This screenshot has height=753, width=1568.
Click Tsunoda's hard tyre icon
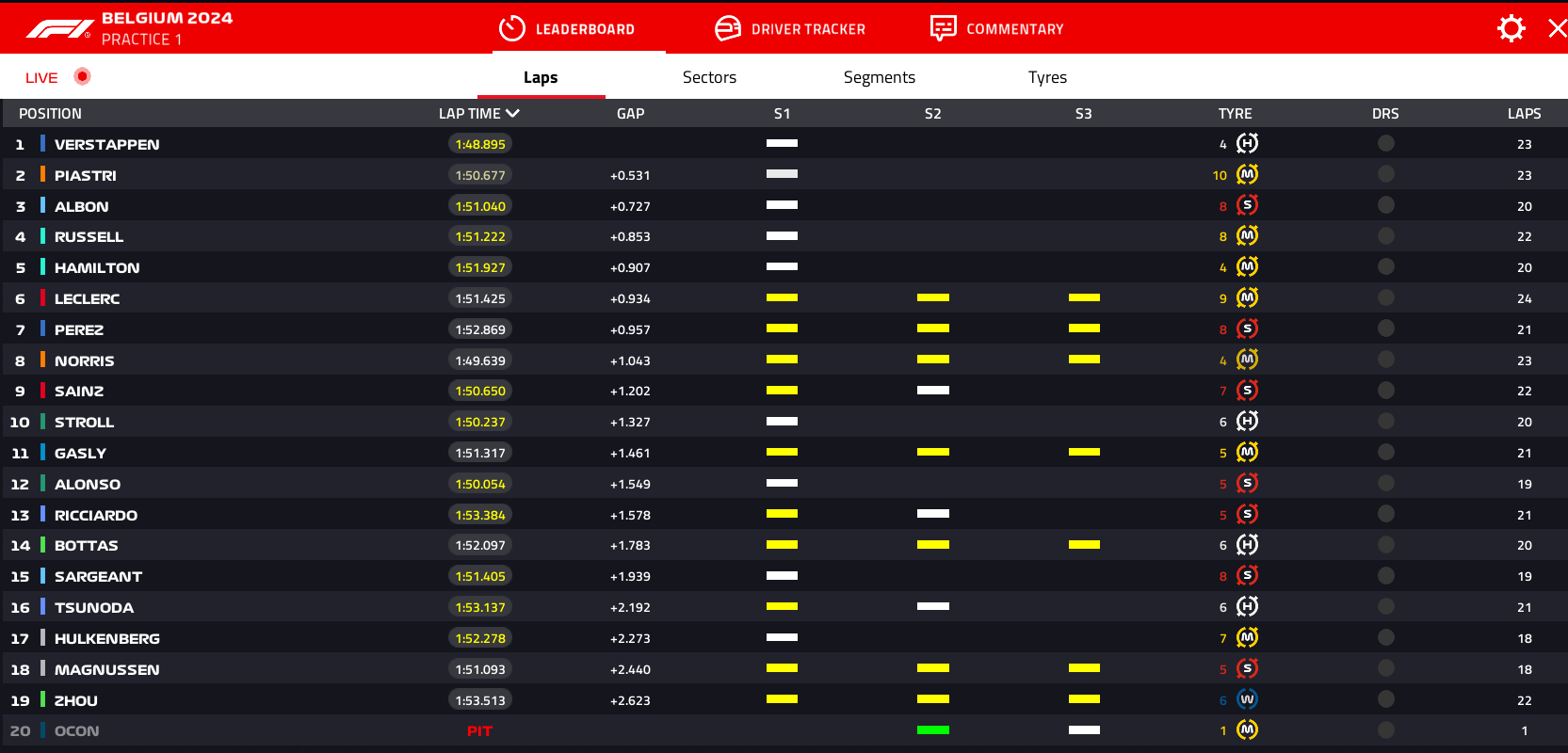(1247, 606)
